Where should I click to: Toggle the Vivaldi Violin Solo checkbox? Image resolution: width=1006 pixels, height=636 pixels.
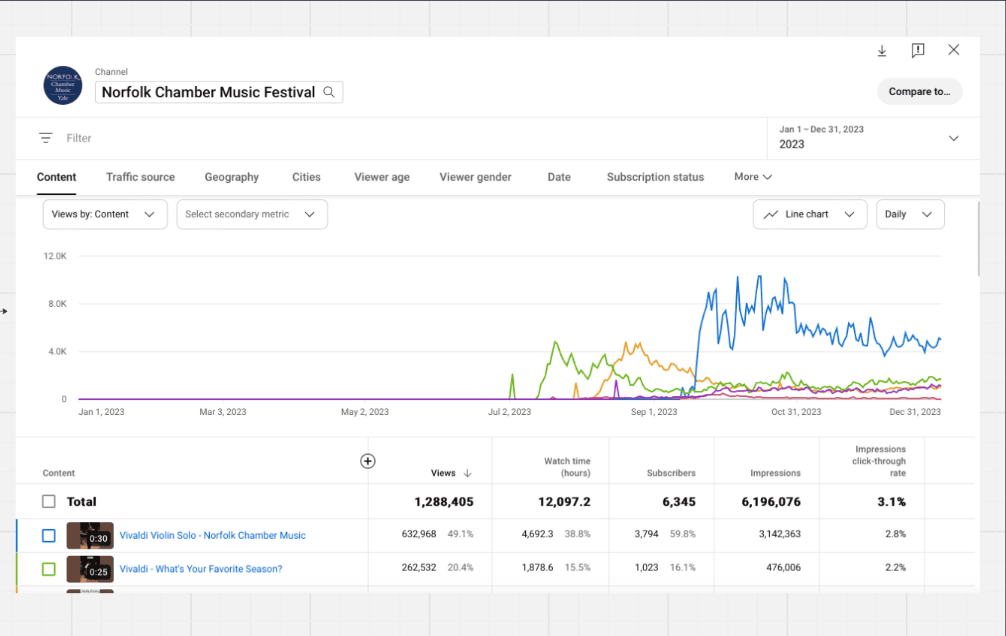(49, 536)
